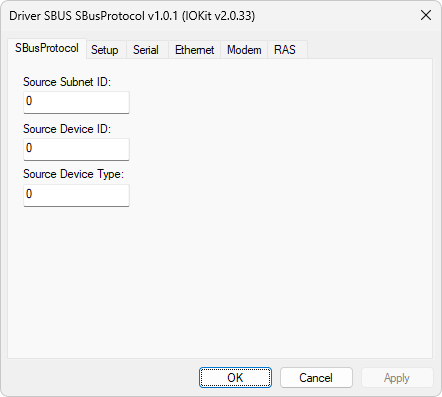Click the "Source Device ID:" label text
This screenshot has width=442, height=397.
67,129
